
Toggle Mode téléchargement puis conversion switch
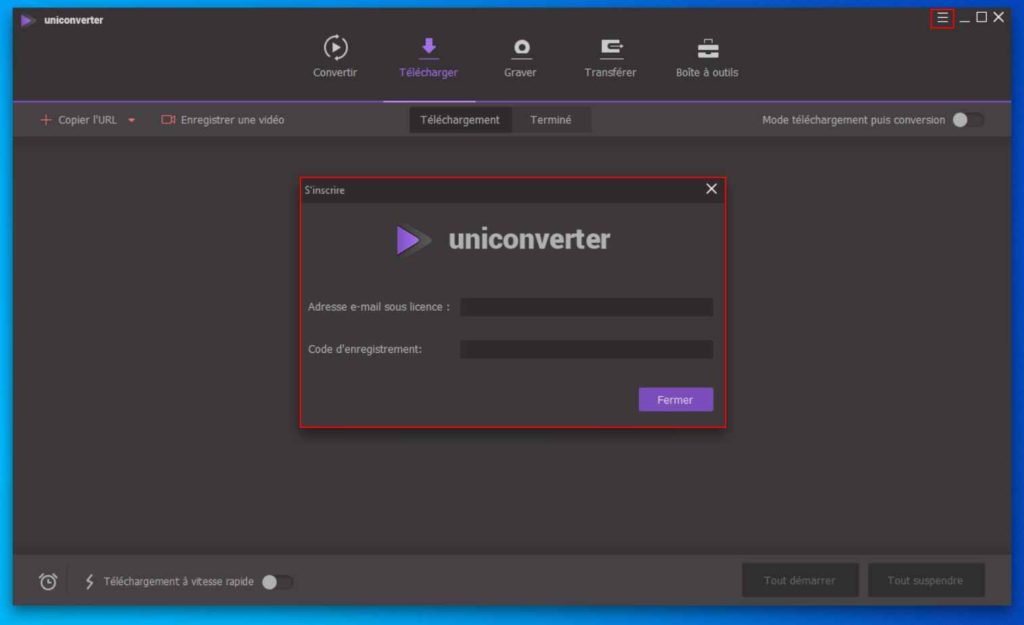pyautogui.click(x=968, y=120)
